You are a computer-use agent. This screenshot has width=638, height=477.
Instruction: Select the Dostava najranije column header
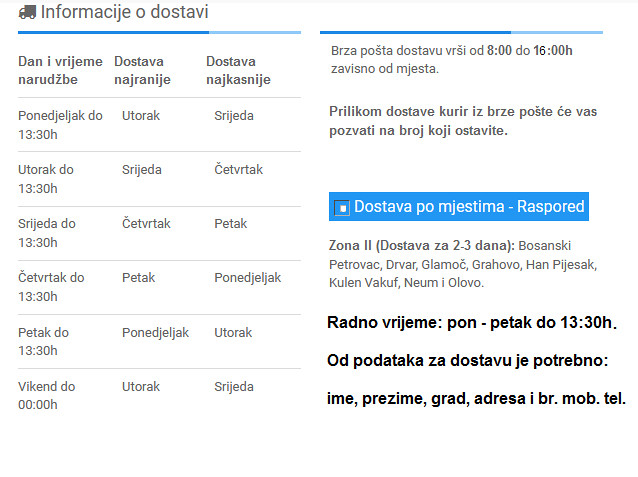(x=142, y=70)
